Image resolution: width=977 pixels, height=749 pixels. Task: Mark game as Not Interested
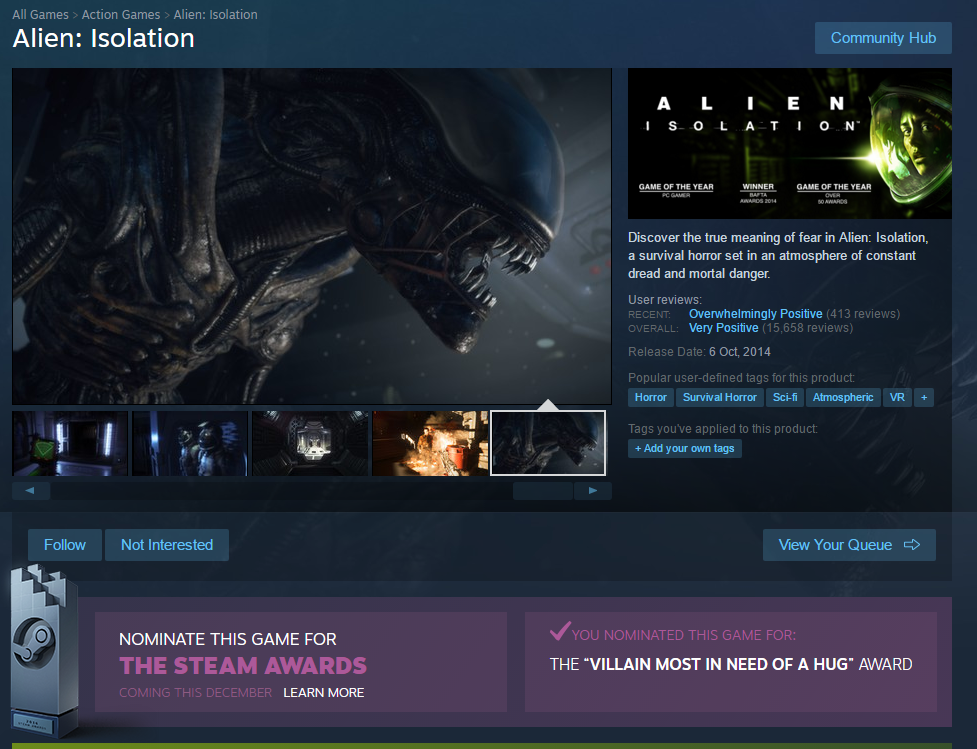click(x=167, y=545)
